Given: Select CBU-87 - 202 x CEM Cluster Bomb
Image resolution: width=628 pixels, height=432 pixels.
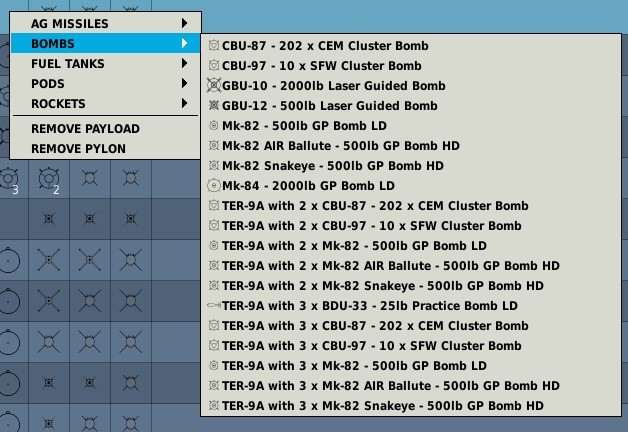Looking at the screenshot, I should (411, 46).
